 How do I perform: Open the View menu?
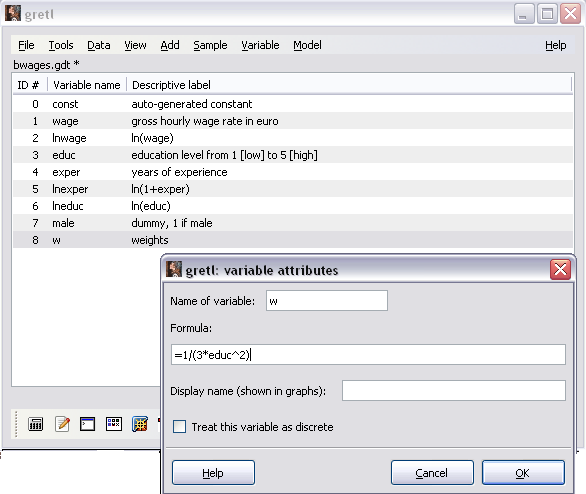pyautogui.click(x=135, y=45)
